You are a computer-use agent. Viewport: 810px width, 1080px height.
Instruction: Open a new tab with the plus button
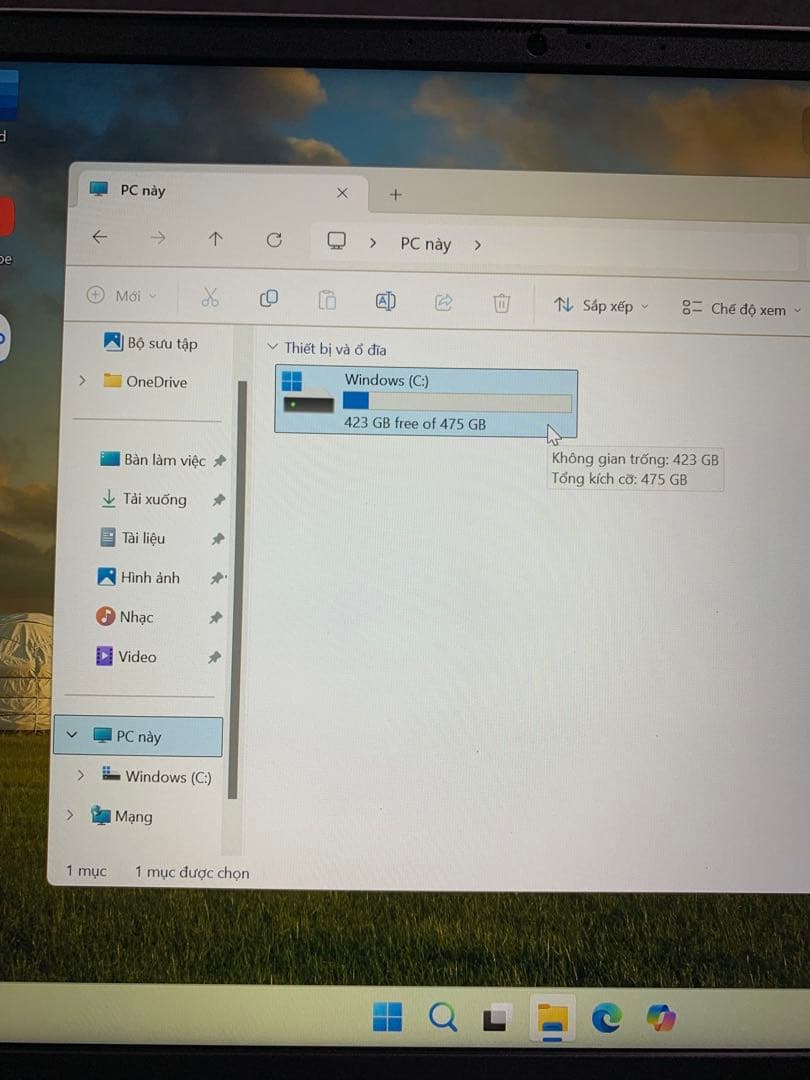click(395, 193)
